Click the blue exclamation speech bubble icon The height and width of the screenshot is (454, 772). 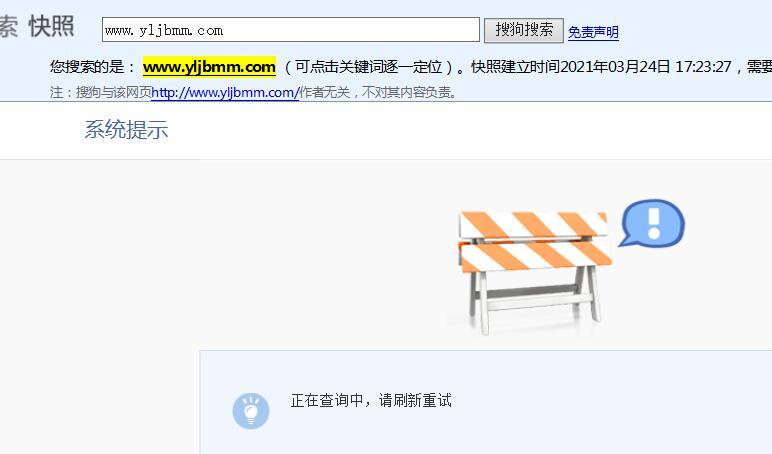click(x=652, y=223)
